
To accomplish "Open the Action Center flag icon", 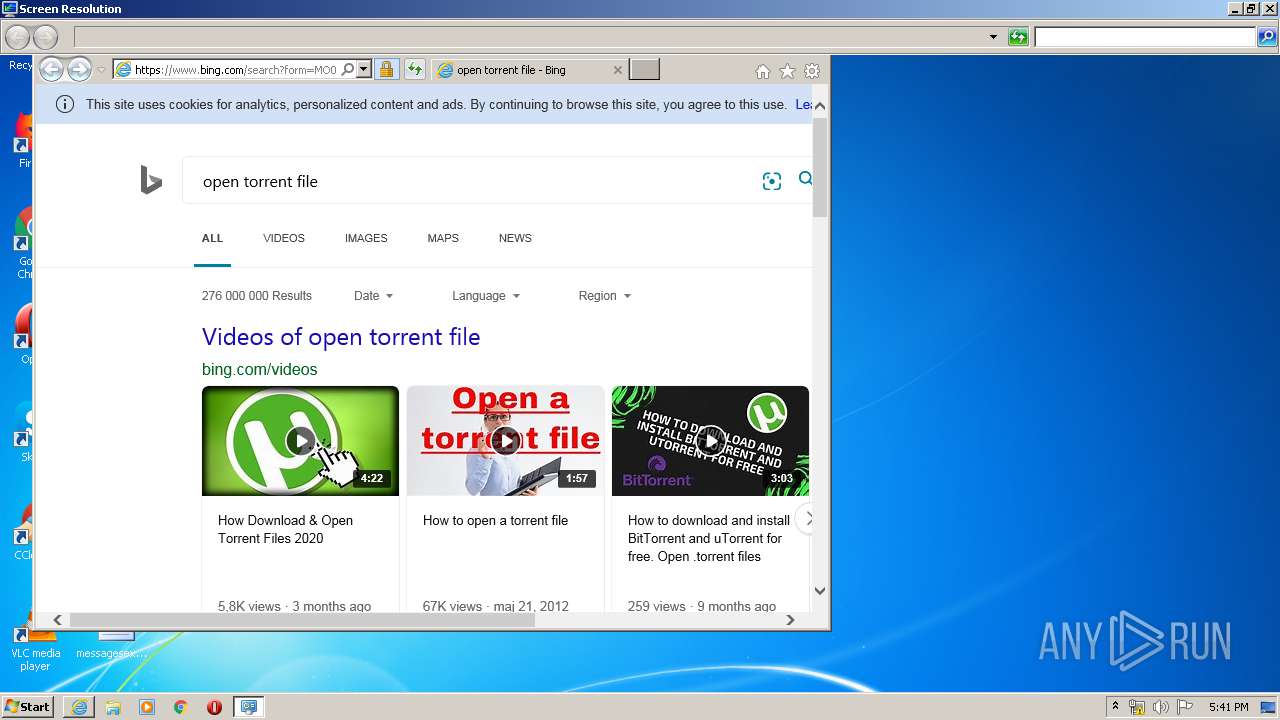I will coord(1185,707).
